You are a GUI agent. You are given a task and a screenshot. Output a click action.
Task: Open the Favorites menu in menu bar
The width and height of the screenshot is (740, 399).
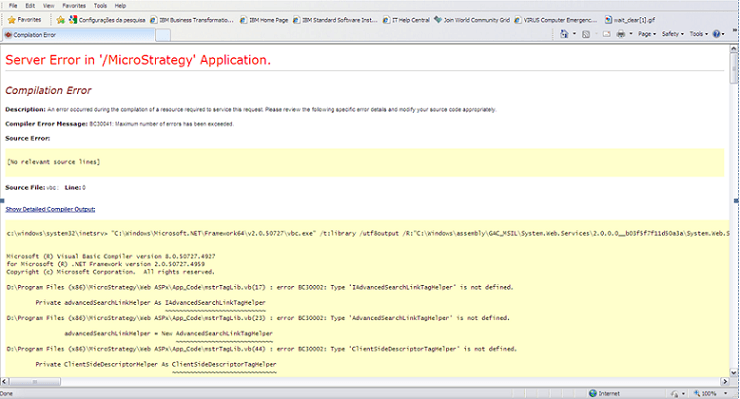74,6
